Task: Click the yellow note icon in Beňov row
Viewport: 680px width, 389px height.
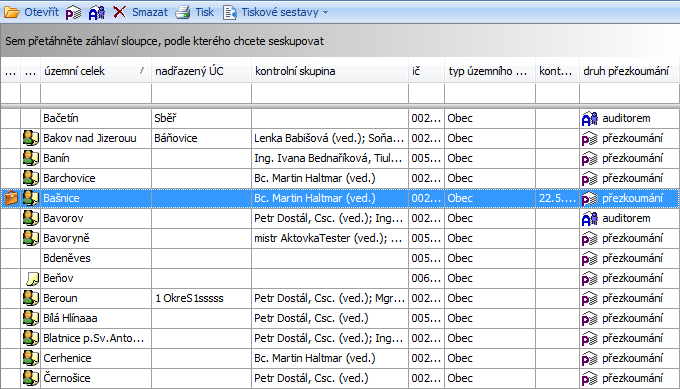Action: point(33,278)
